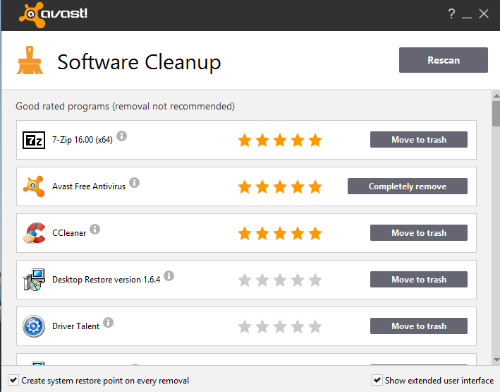Click the info icon next to 7-Zip 16.00

[x=122, y=136]
